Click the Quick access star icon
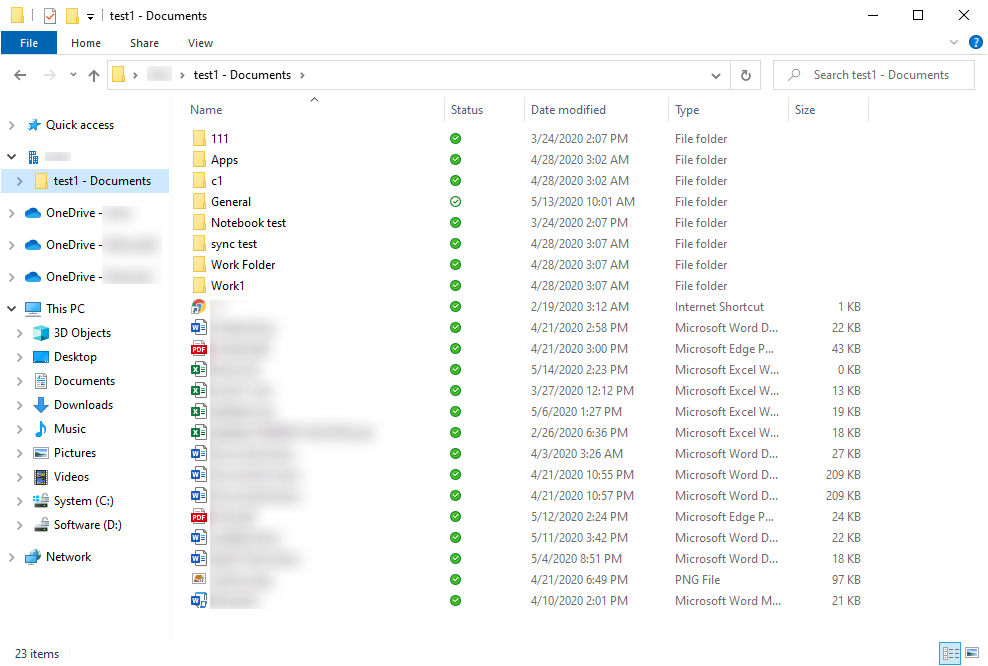Screen dimensions: 988x666 [x=33, y=125]
